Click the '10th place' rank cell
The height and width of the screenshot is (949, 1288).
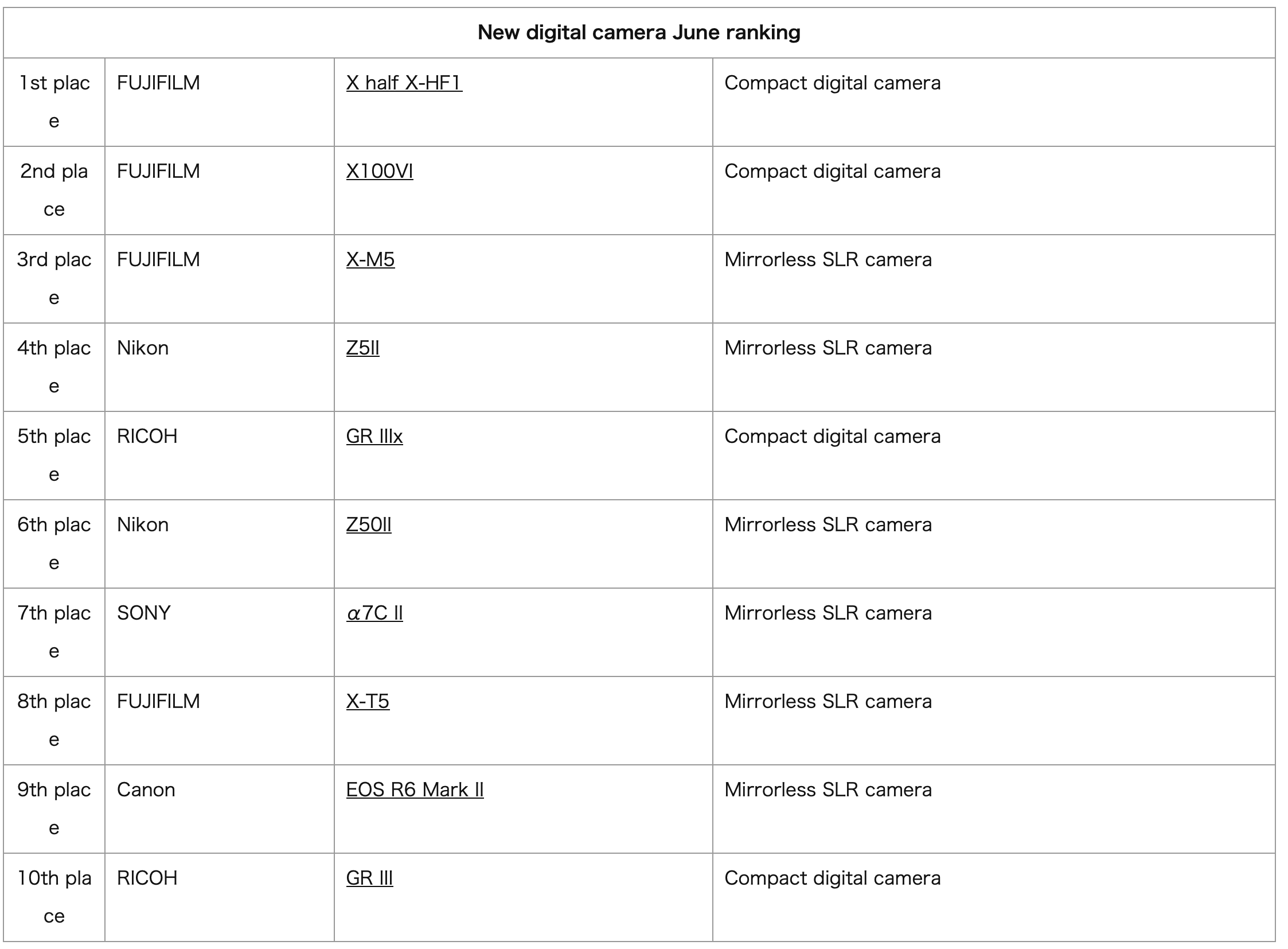pyautogui.click(x=54, y=897)
